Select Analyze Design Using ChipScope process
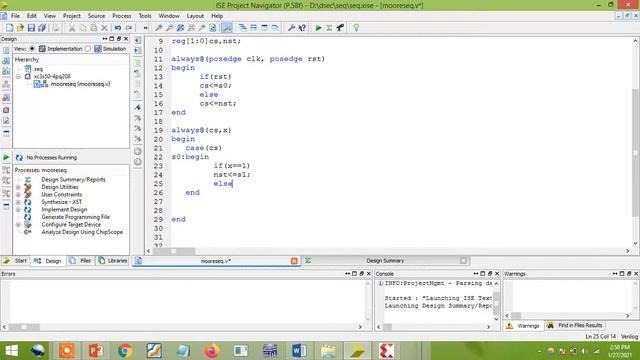 coord(82,232)
